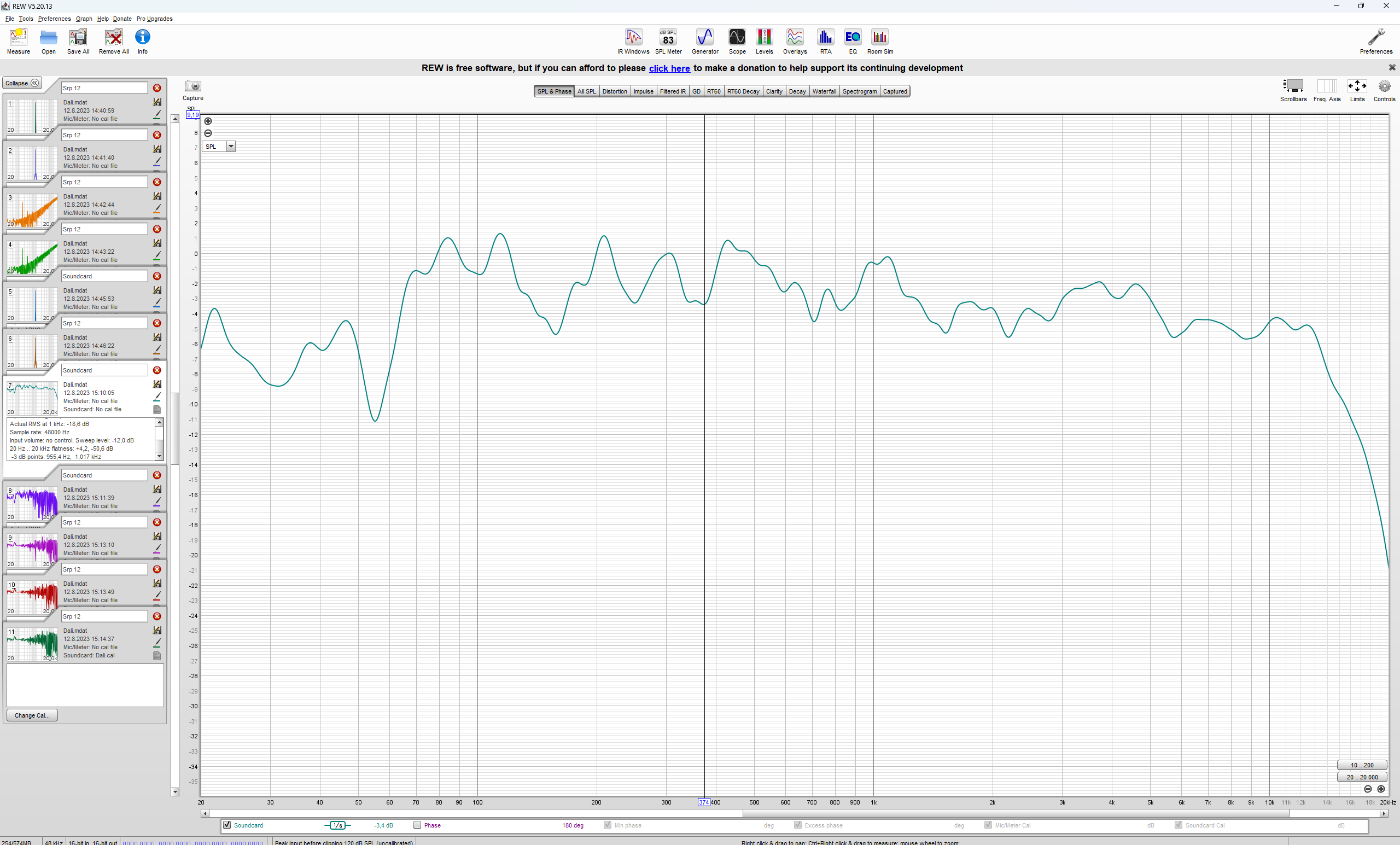Enable the Phase trace checkbox
This screenshot has height=845, width=1400.
point(417,825)
